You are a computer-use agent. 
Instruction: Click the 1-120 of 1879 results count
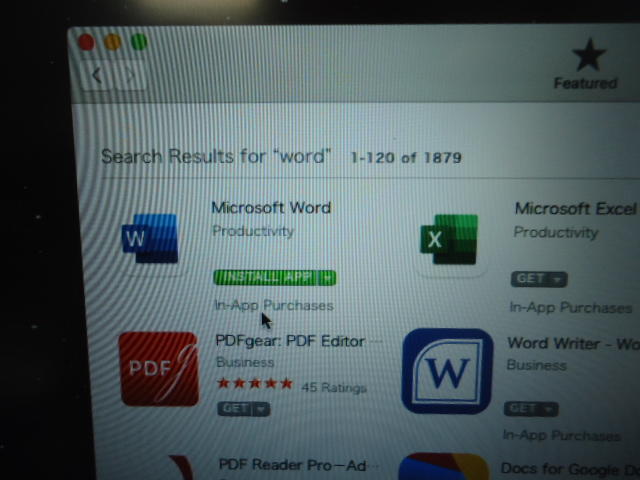[x=406, y=158]
